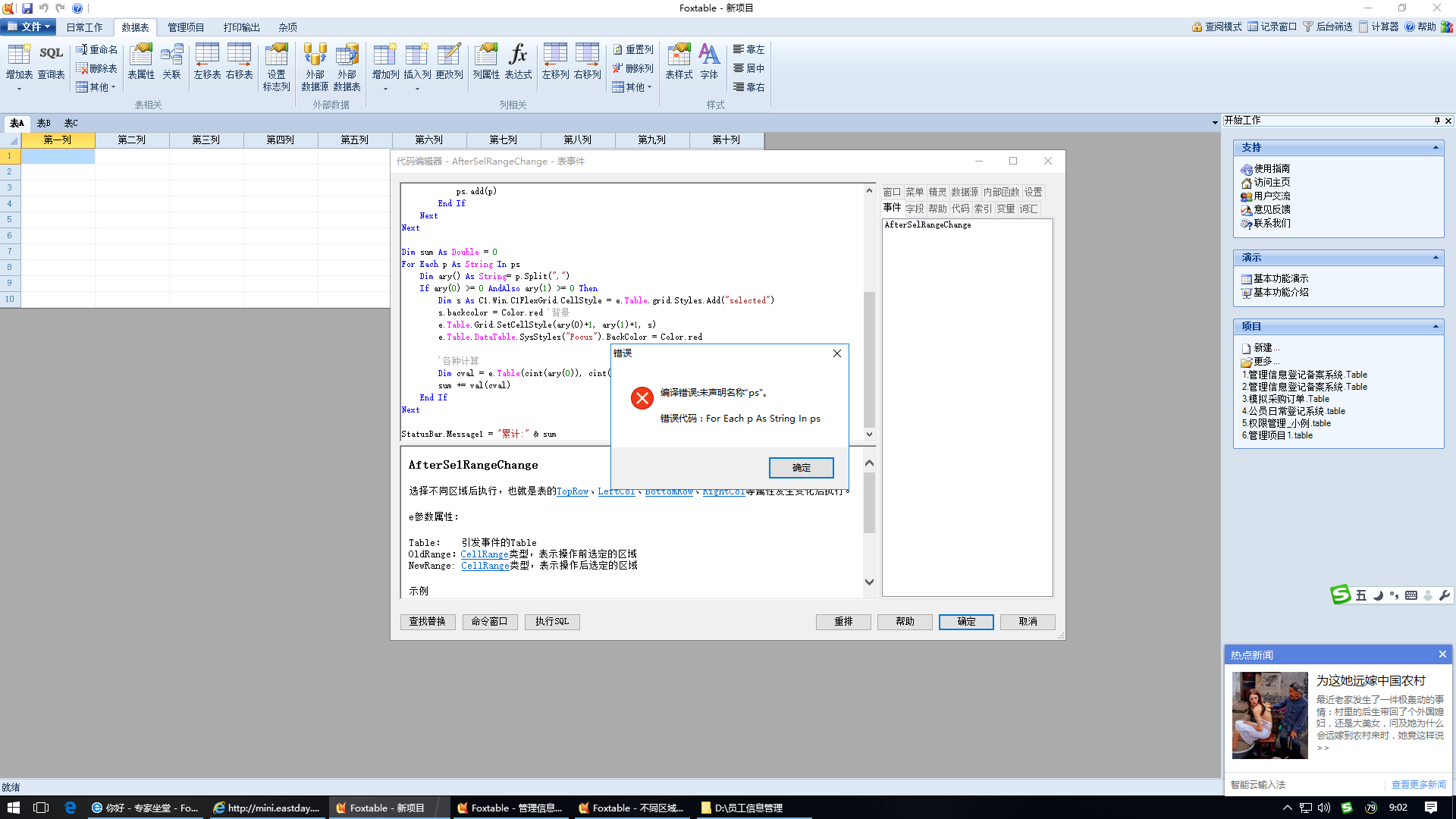This screenshot has height=819, width=1456.
Task: Click the first 外部数据源 icon
Action: [x=315, y=67]
